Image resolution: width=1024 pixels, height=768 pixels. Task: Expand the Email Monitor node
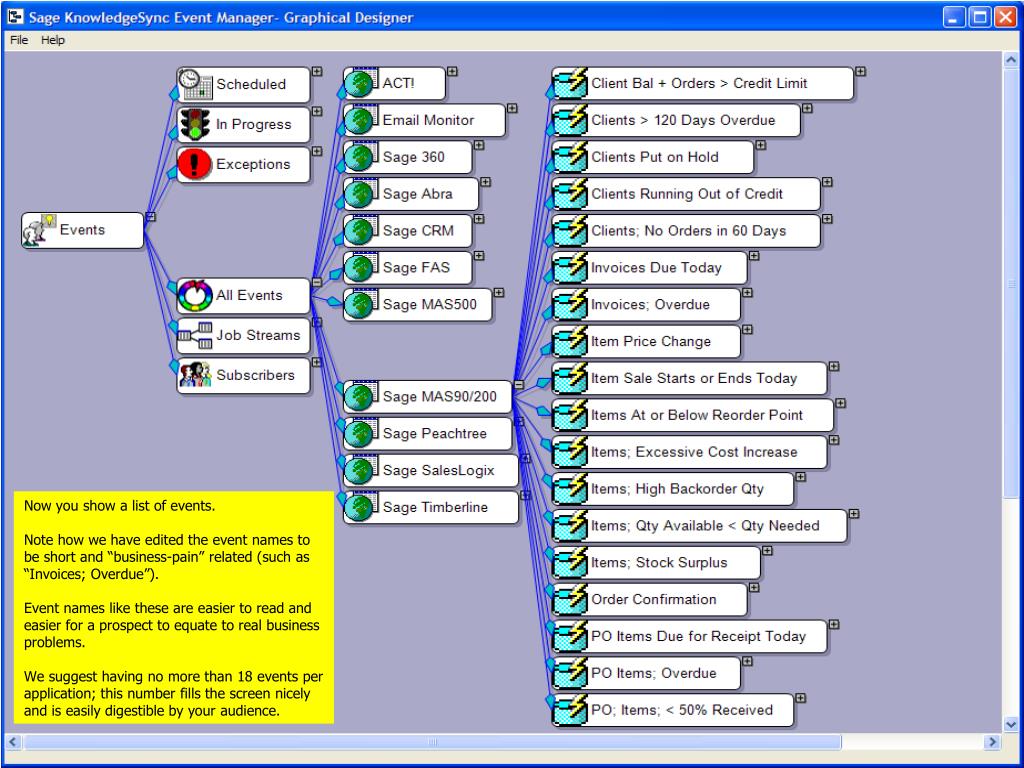pyautogui.click(x=512, y=108)
